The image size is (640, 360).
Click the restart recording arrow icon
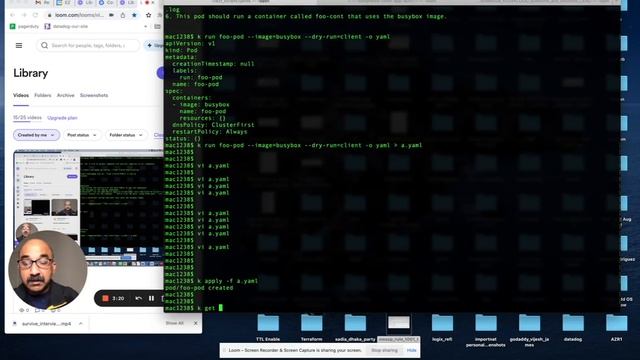pos(138,298)
